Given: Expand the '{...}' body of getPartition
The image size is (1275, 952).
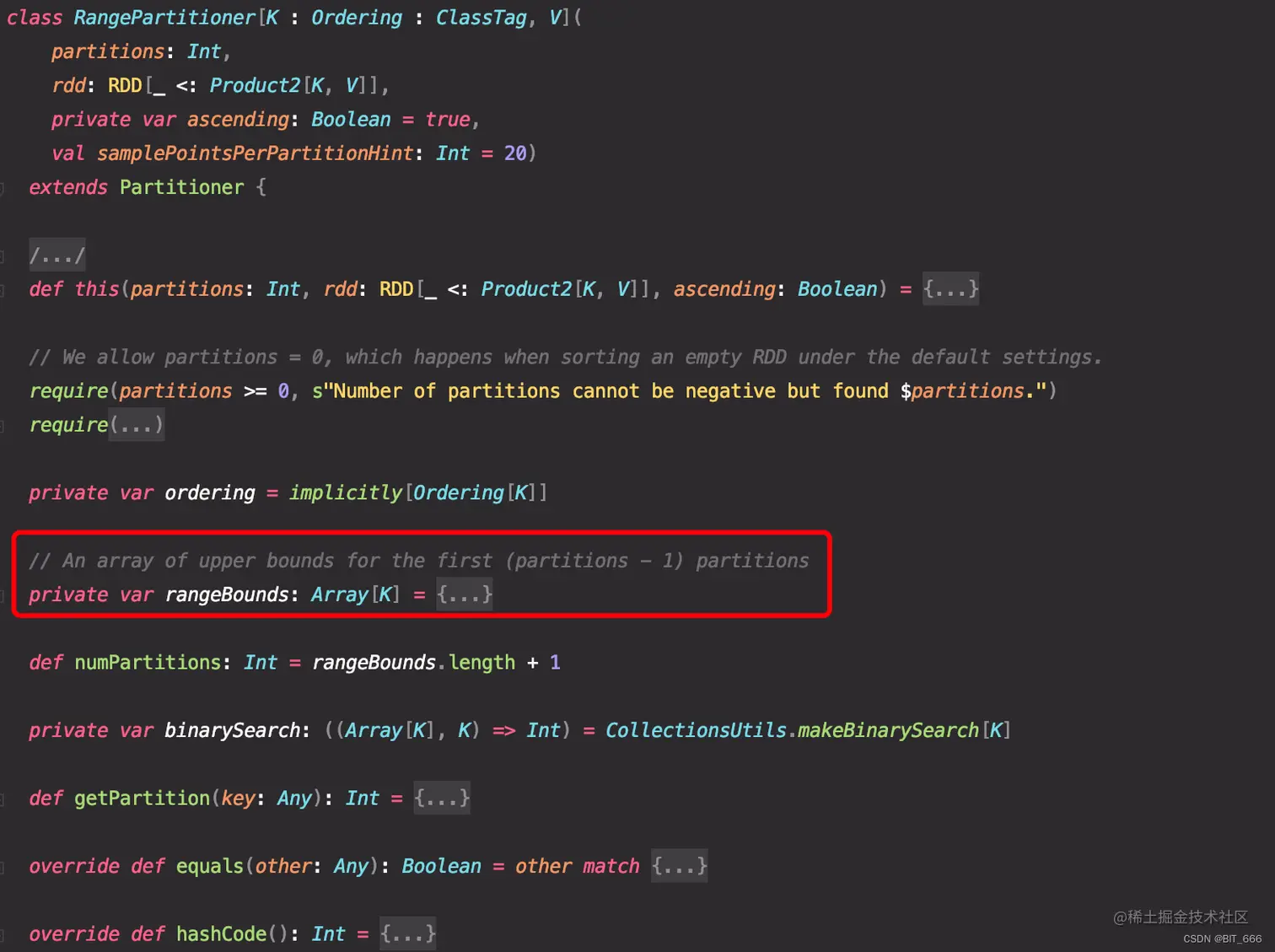Looking at the screenshot, I should click(442, 799).
